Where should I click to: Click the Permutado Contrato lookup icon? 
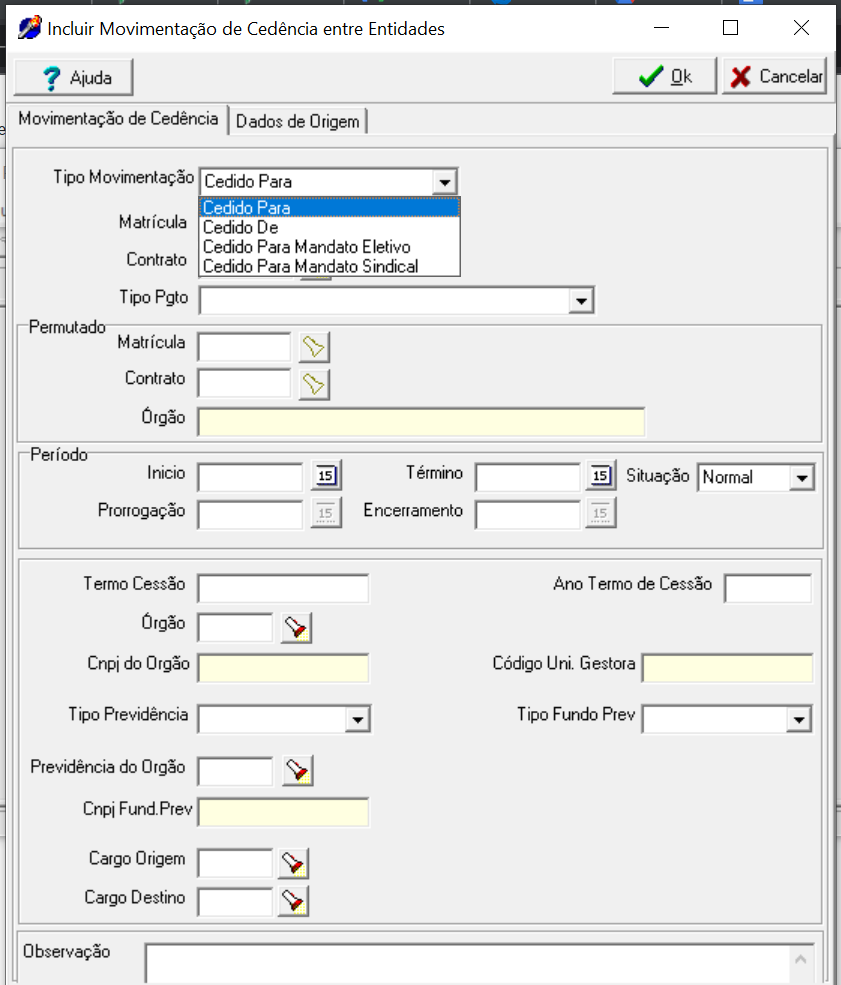(315, 383)
